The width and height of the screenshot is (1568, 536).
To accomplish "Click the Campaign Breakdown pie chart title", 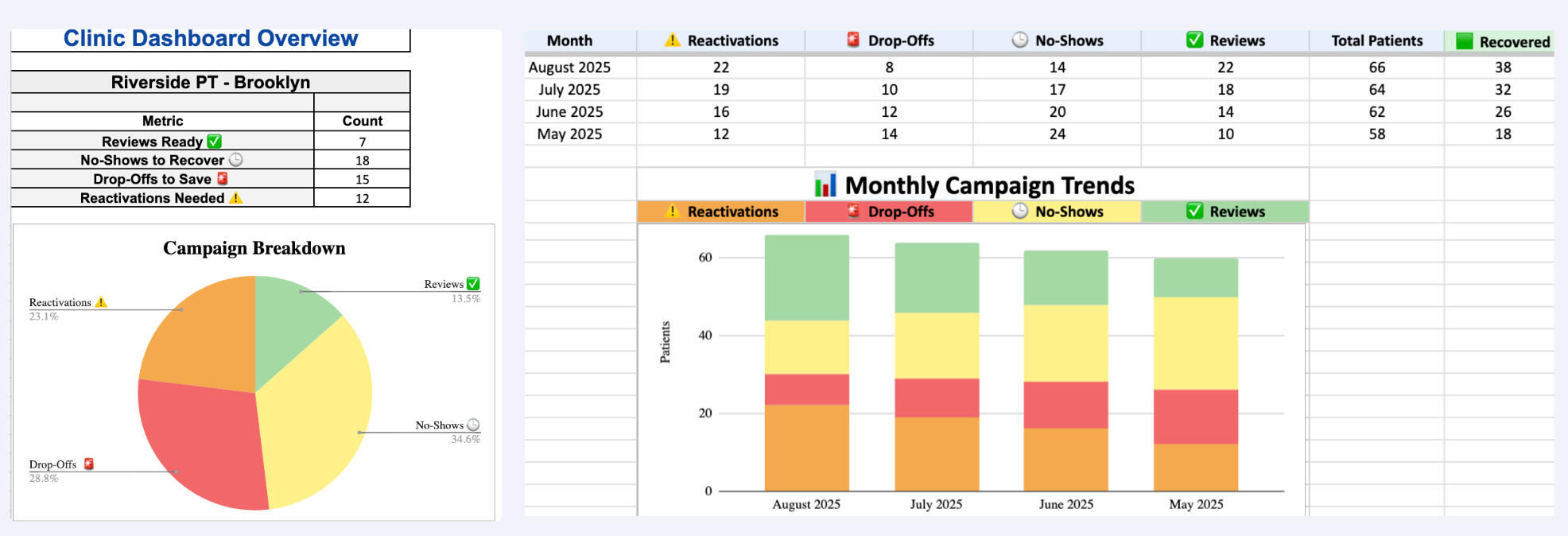I will pyautogui.click(x=254, y=248).
